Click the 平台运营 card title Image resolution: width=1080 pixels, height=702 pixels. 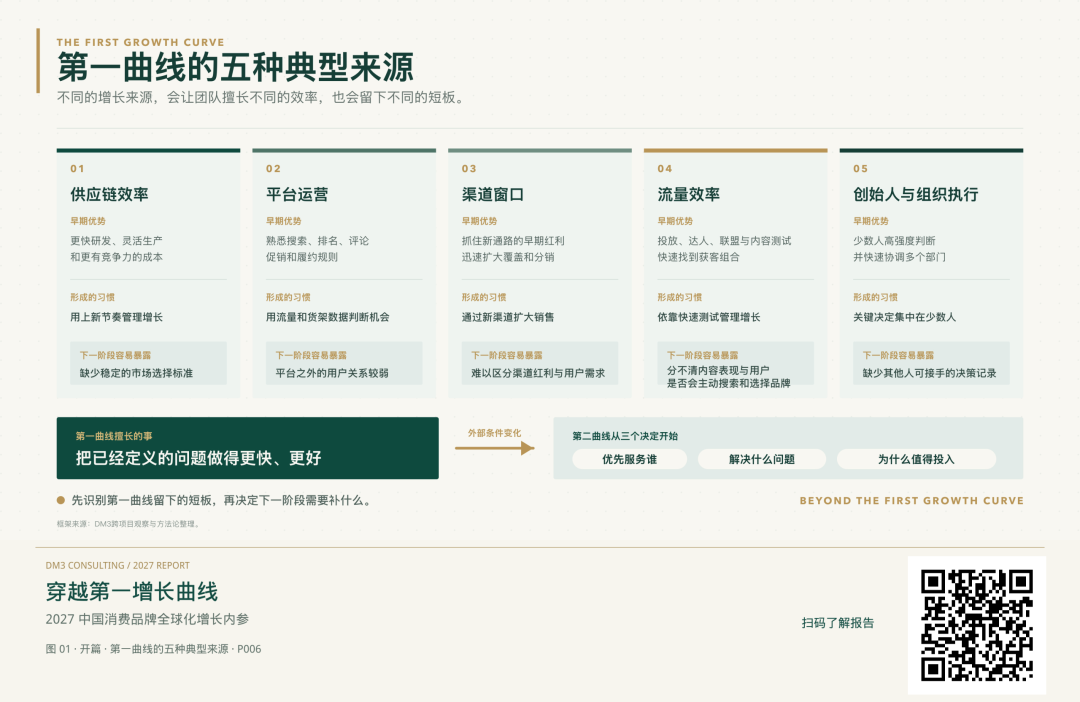tap(297, 194)
